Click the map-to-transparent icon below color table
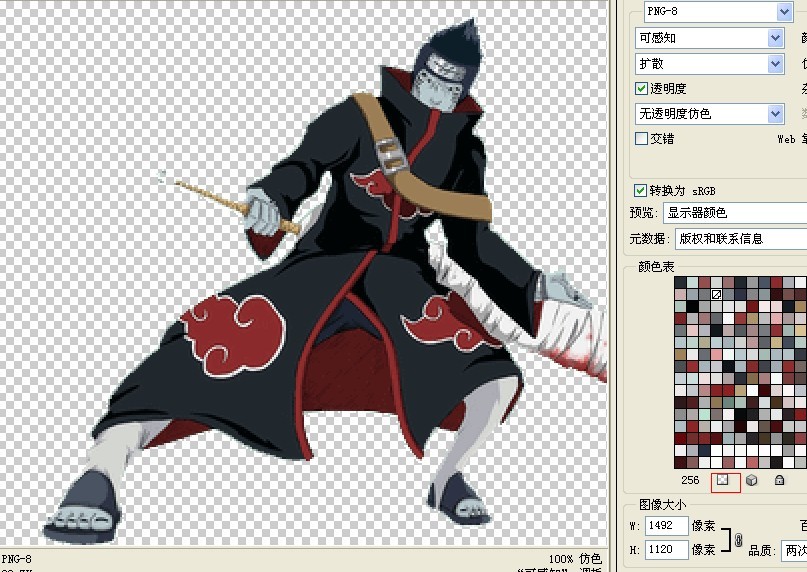Viewport: 807px width, 572px height. click(724, 480)
